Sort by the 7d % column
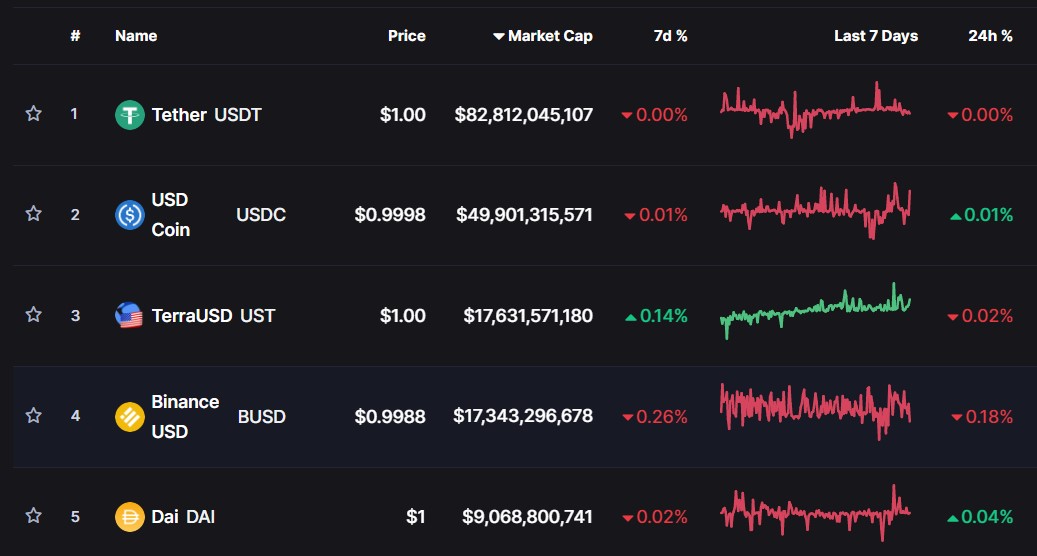Image resolution: width=1037 pixels, height=556 pixels. (670, 36)
